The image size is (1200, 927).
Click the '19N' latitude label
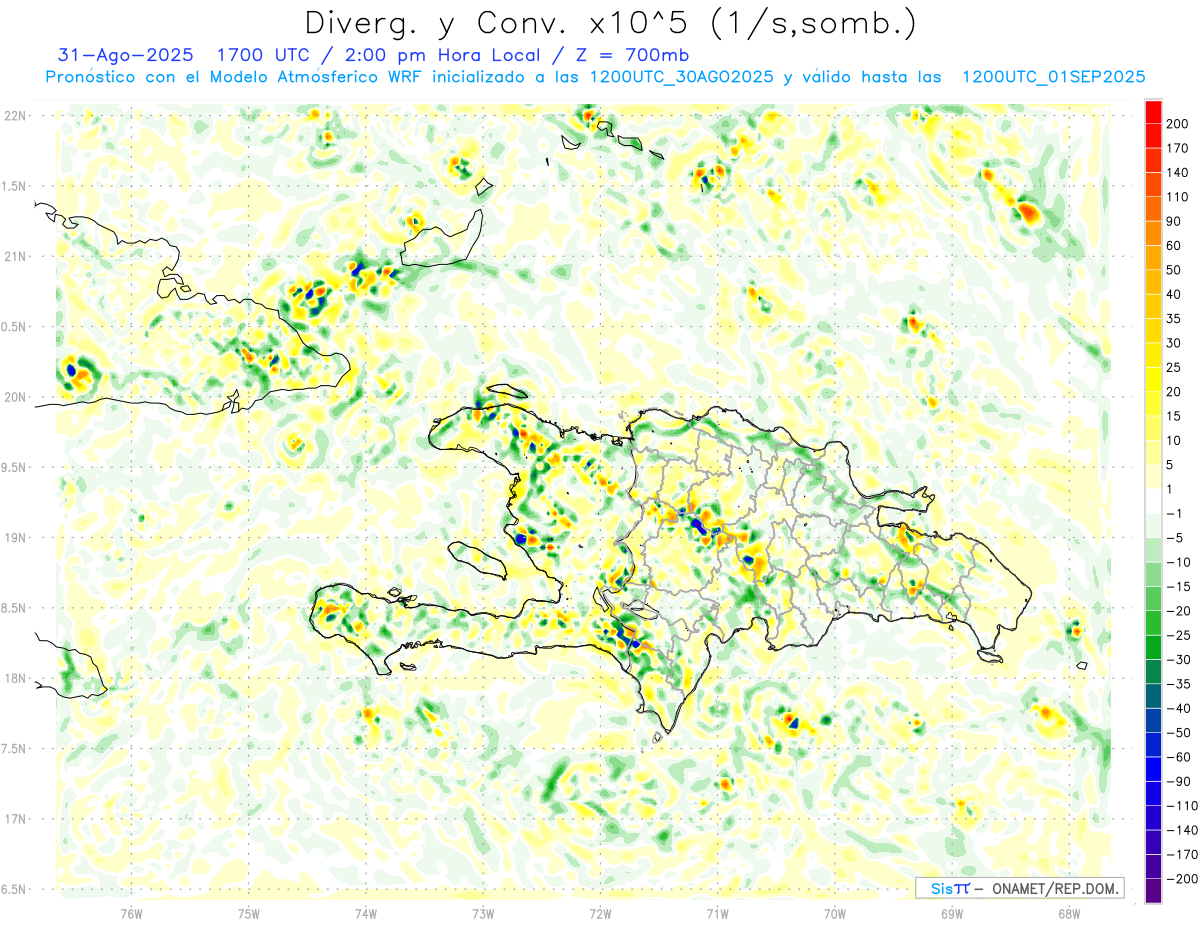pos(15,537)
